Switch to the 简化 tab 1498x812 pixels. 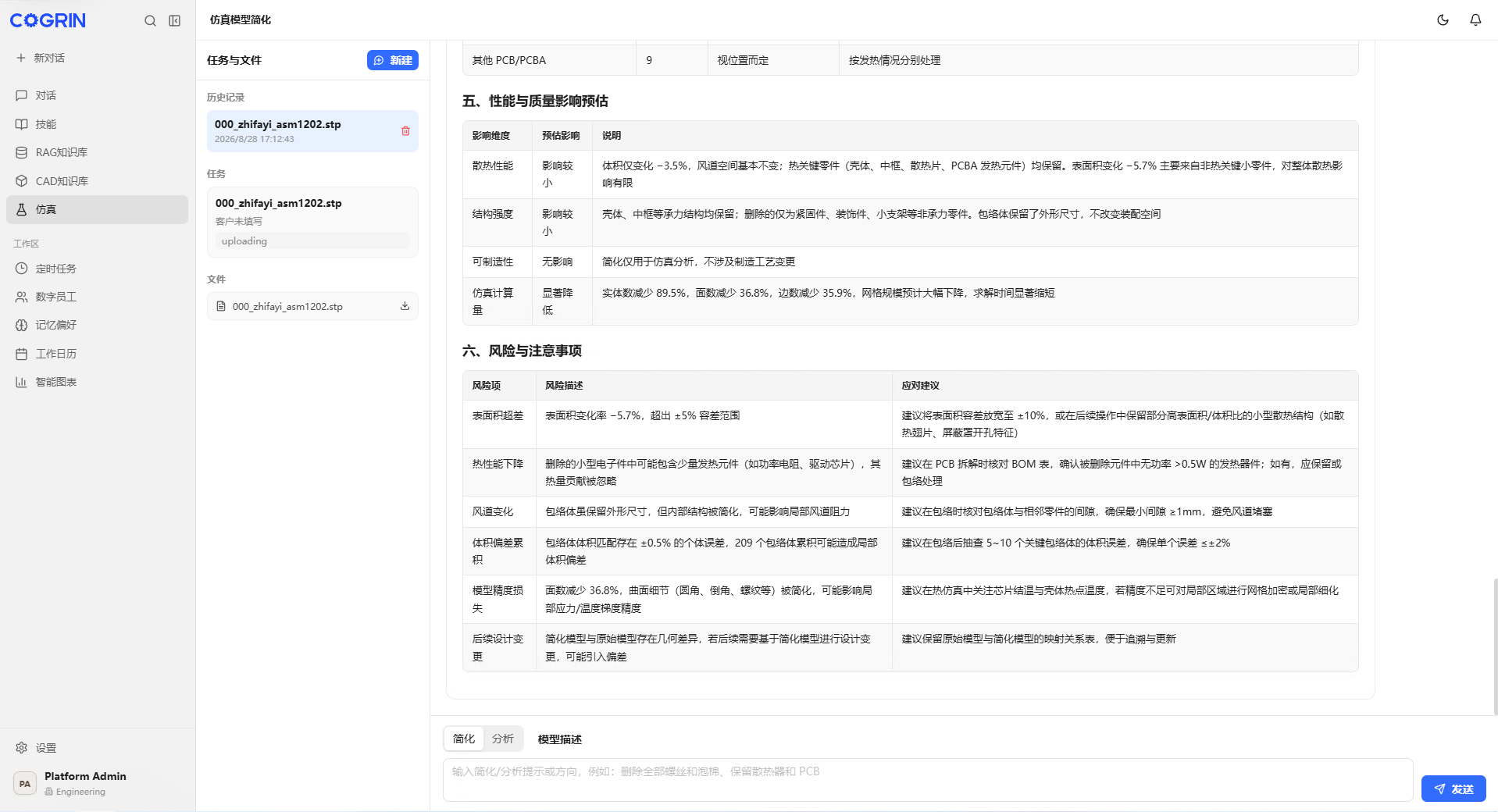coord(464,739)
